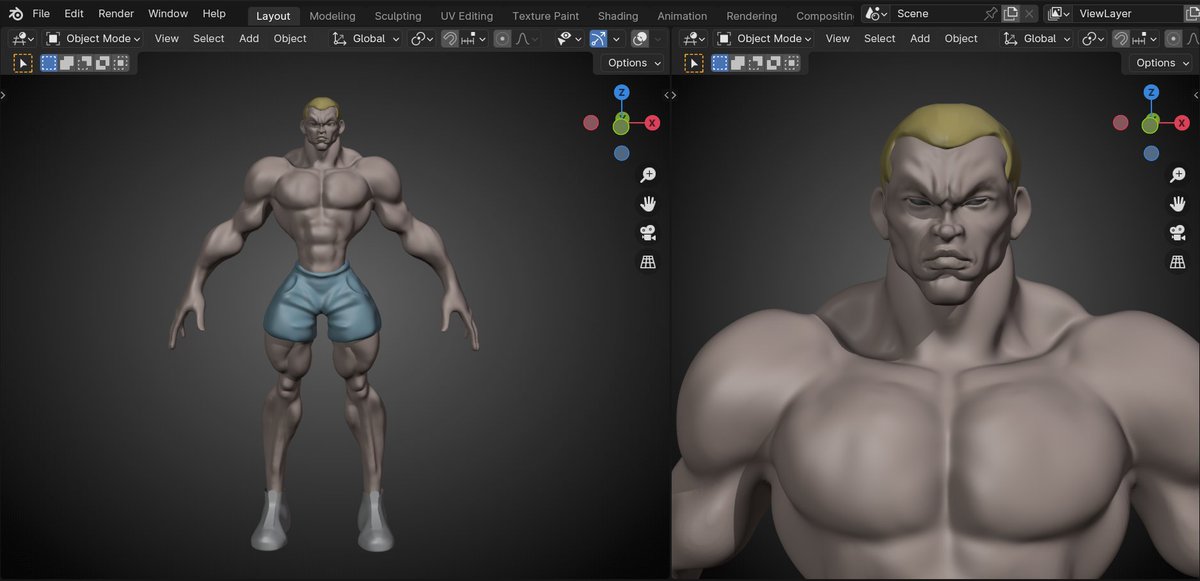Click blue Z axis on right gizmo

pos(1151,93)
